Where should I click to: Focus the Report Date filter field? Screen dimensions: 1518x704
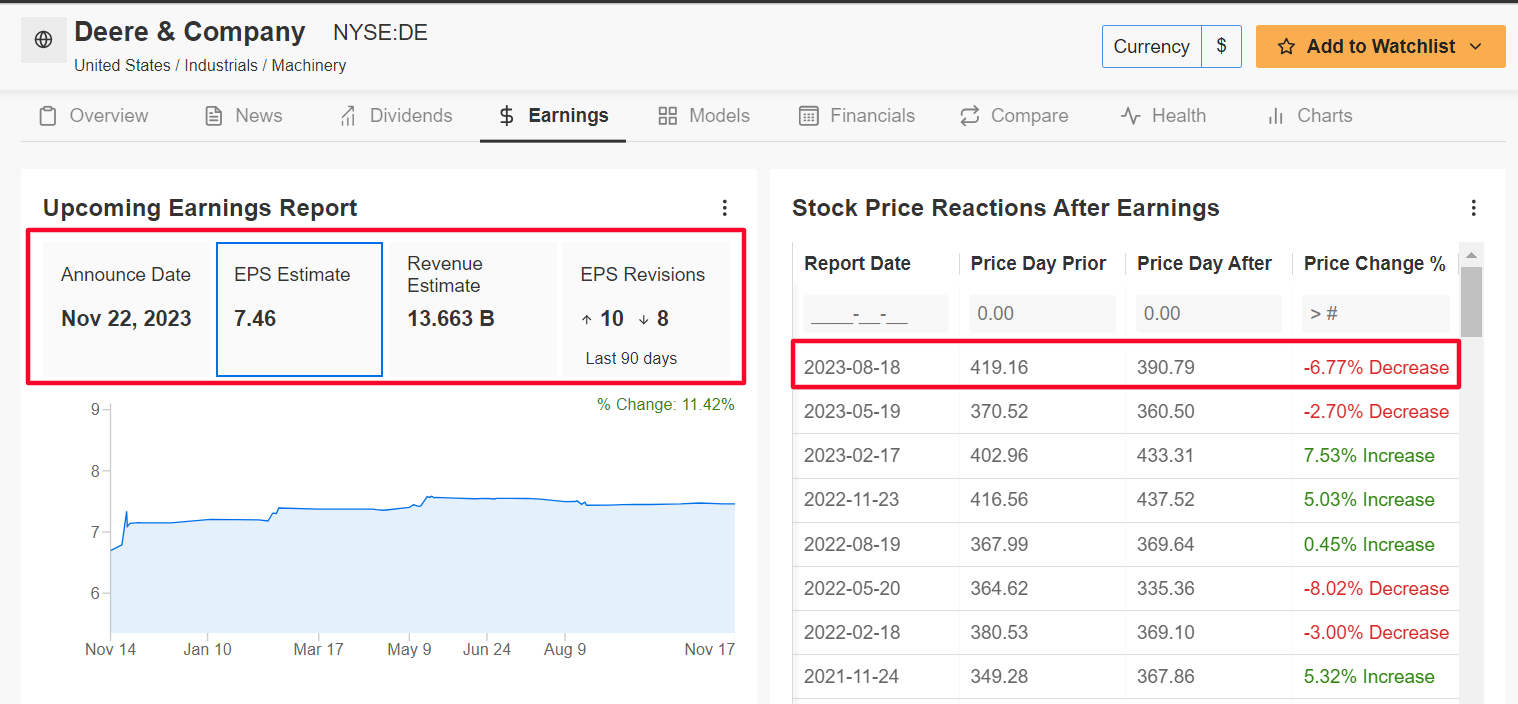[x=876, y=314]
